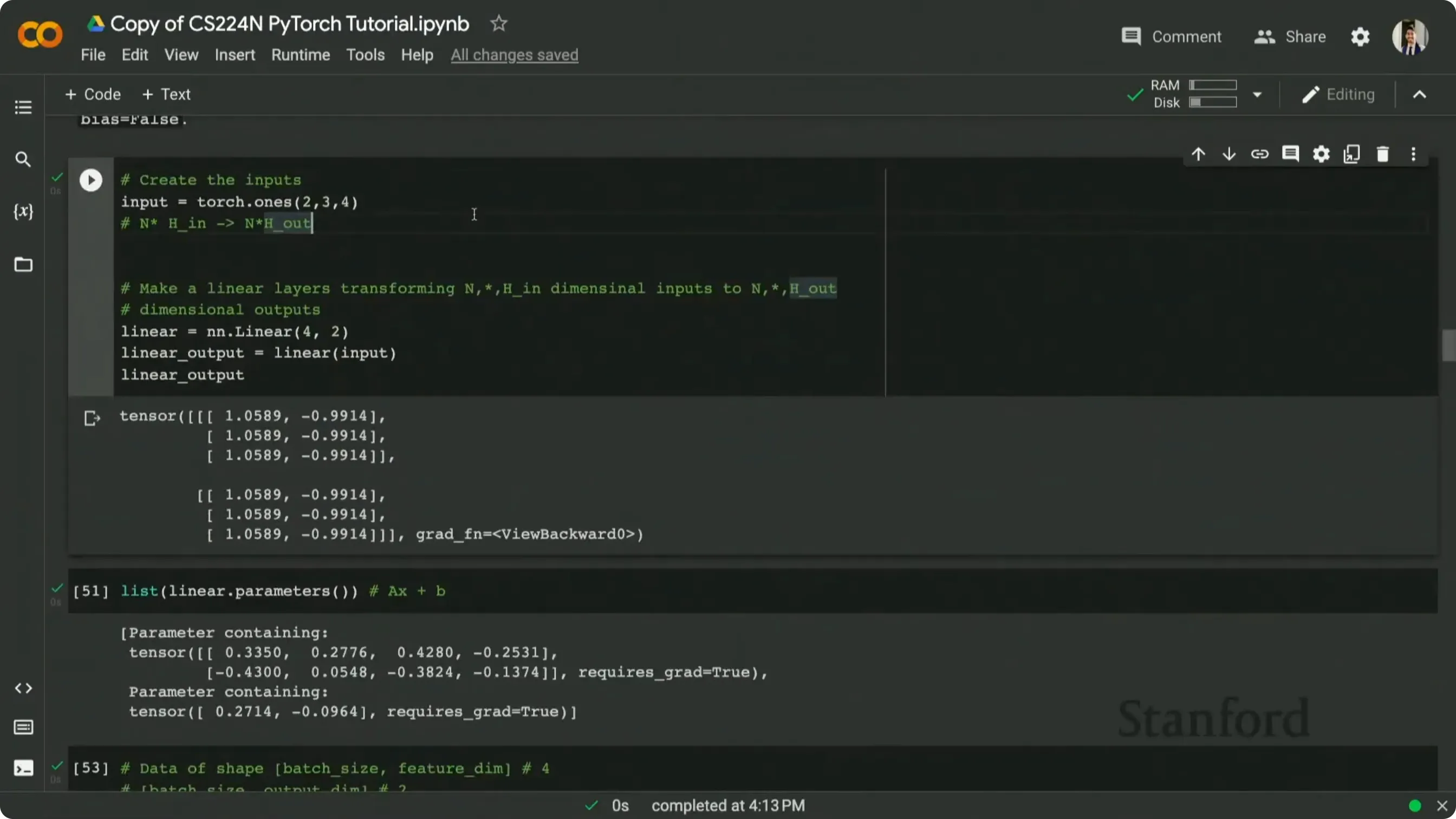Close the bottom status bar
The width and height of the screenshot is (1456, 819).
(x=1442, y=805)
